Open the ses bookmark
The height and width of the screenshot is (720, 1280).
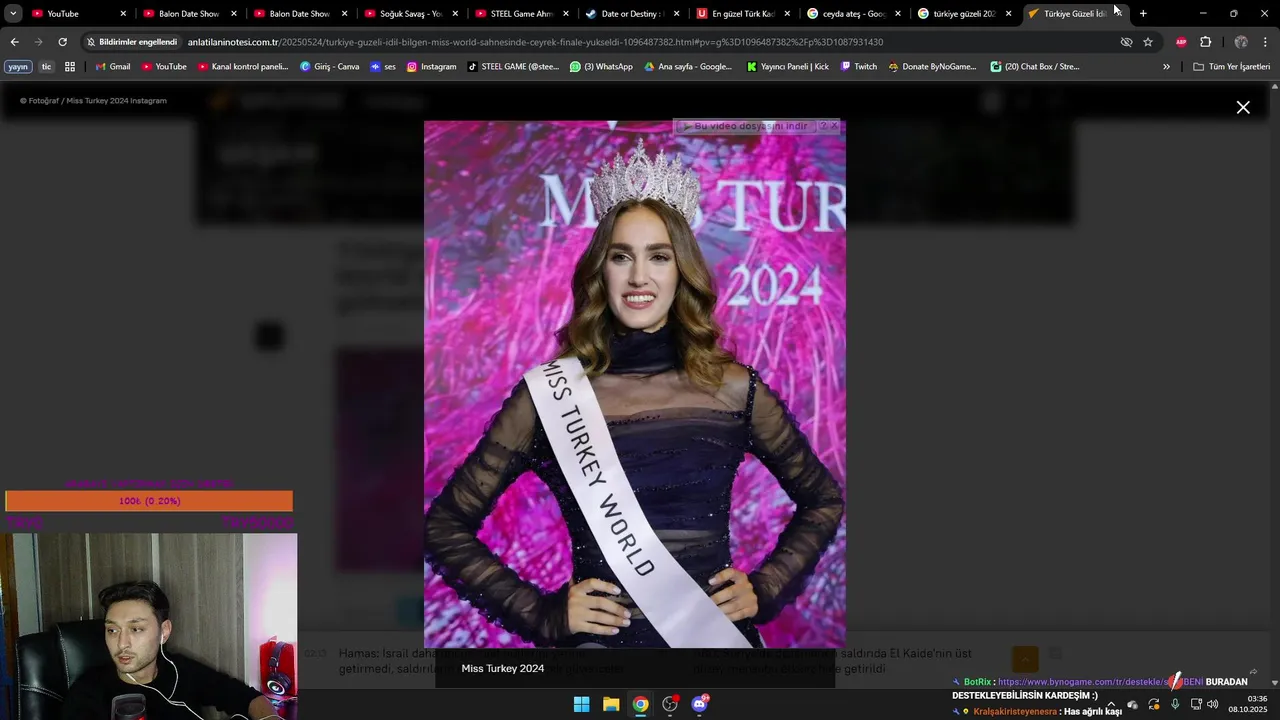(x=383, y=67)
